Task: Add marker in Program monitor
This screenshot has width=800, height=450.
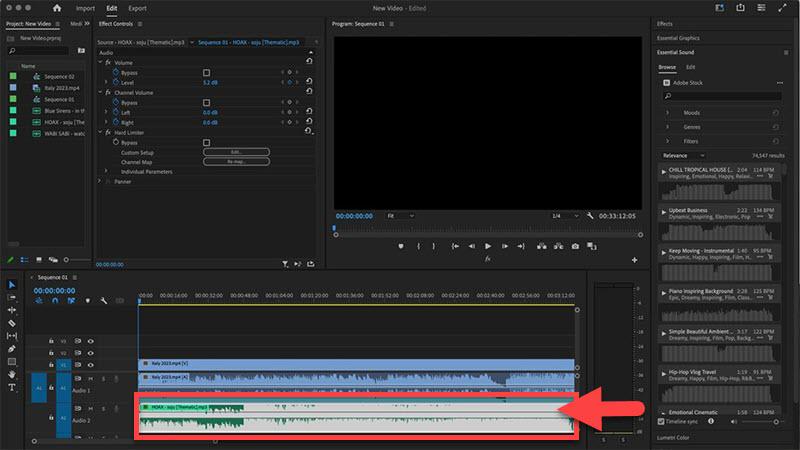Action: pyautogui.click(x=401, y=246)
